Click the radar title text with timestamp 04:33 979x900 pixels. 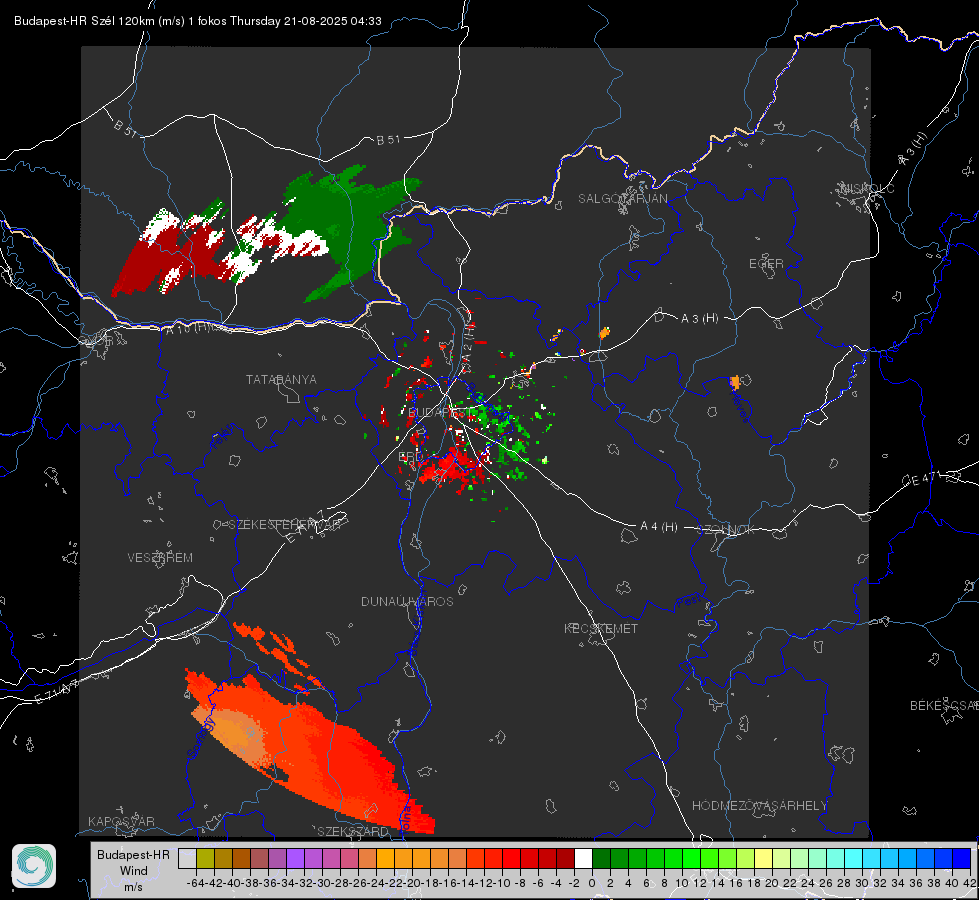198,21
